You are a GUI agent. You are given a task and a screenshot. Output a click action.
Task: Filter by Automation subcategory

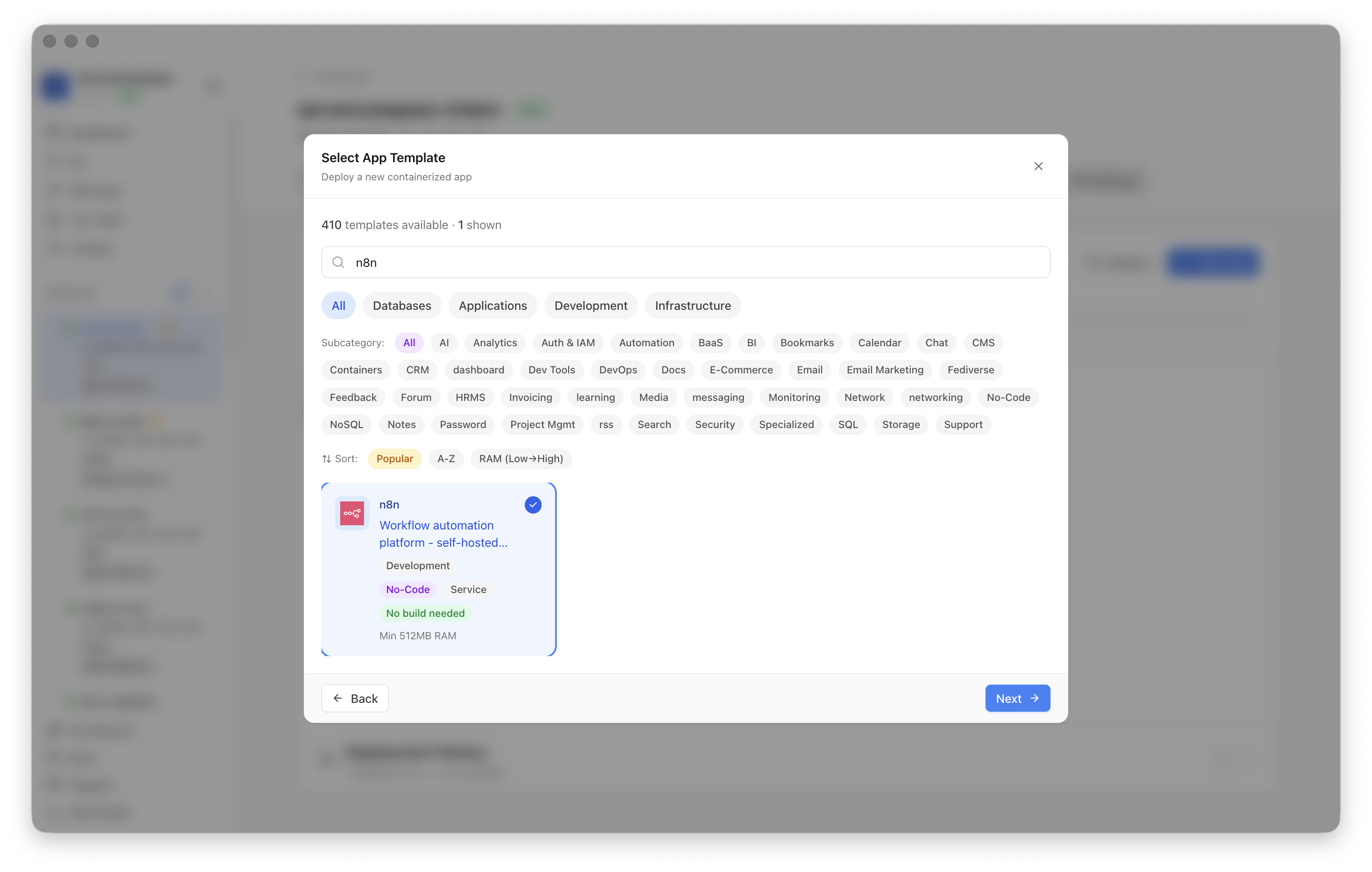[x=646, y=343]
